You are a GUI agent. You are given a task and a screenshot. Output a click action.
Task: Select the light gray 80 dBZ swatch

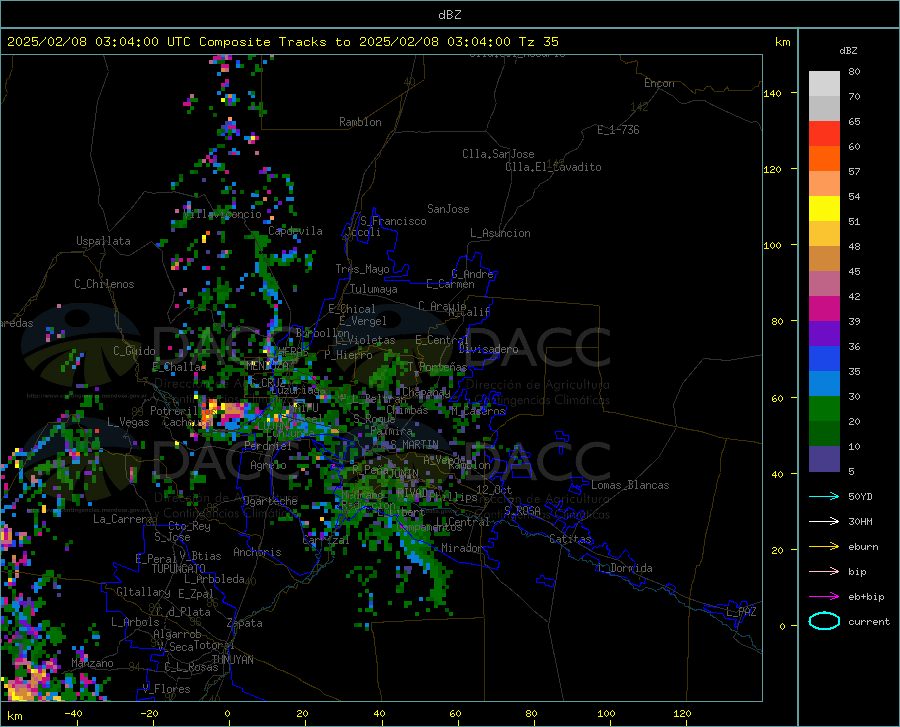pos(824,83)
